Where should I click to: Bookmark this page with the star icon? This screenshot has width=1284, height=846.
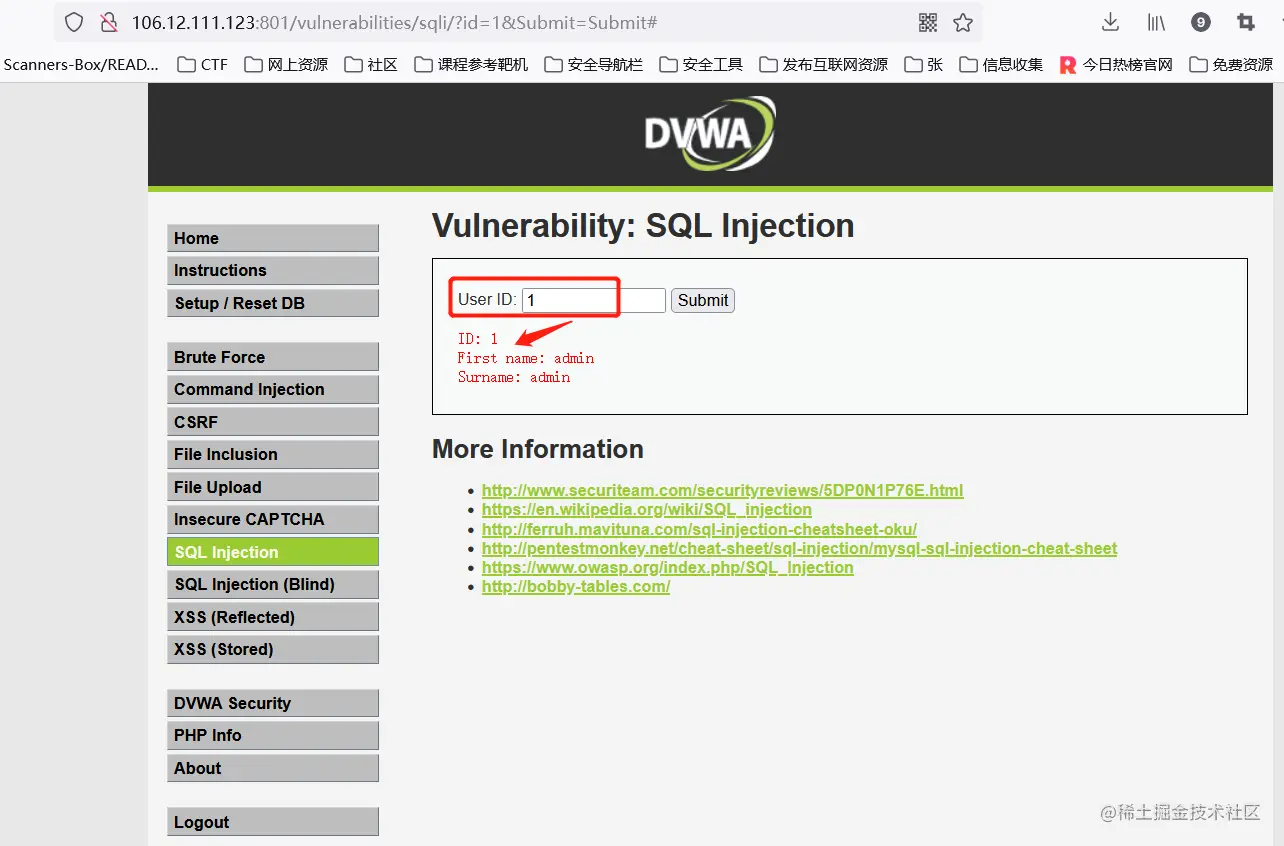point(963,22)
